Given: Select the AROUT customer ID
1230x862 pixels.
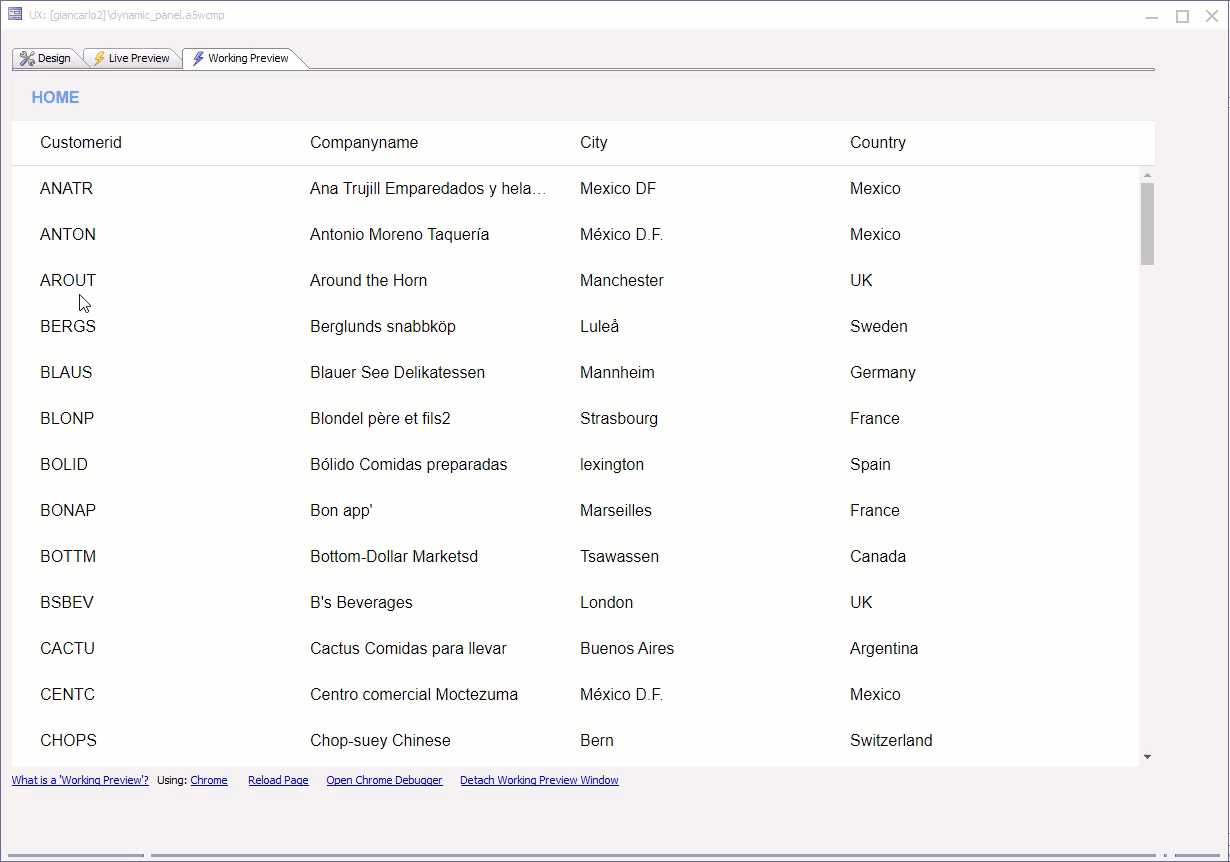Looking at the screenshot, I should coord(68,280).
